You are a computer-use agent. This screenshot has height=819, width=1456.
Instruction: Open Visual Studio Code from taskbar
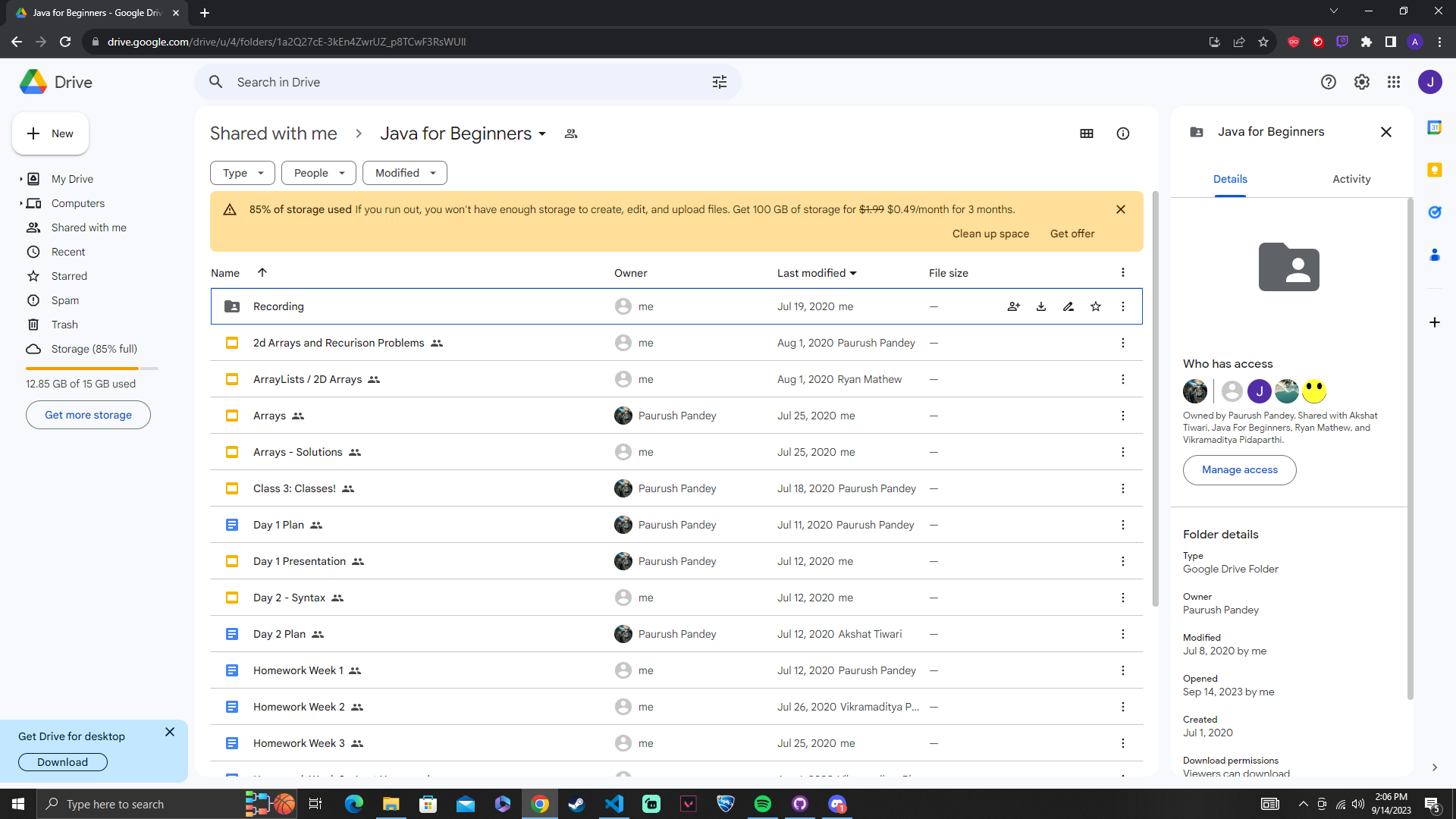coord(614,804)
